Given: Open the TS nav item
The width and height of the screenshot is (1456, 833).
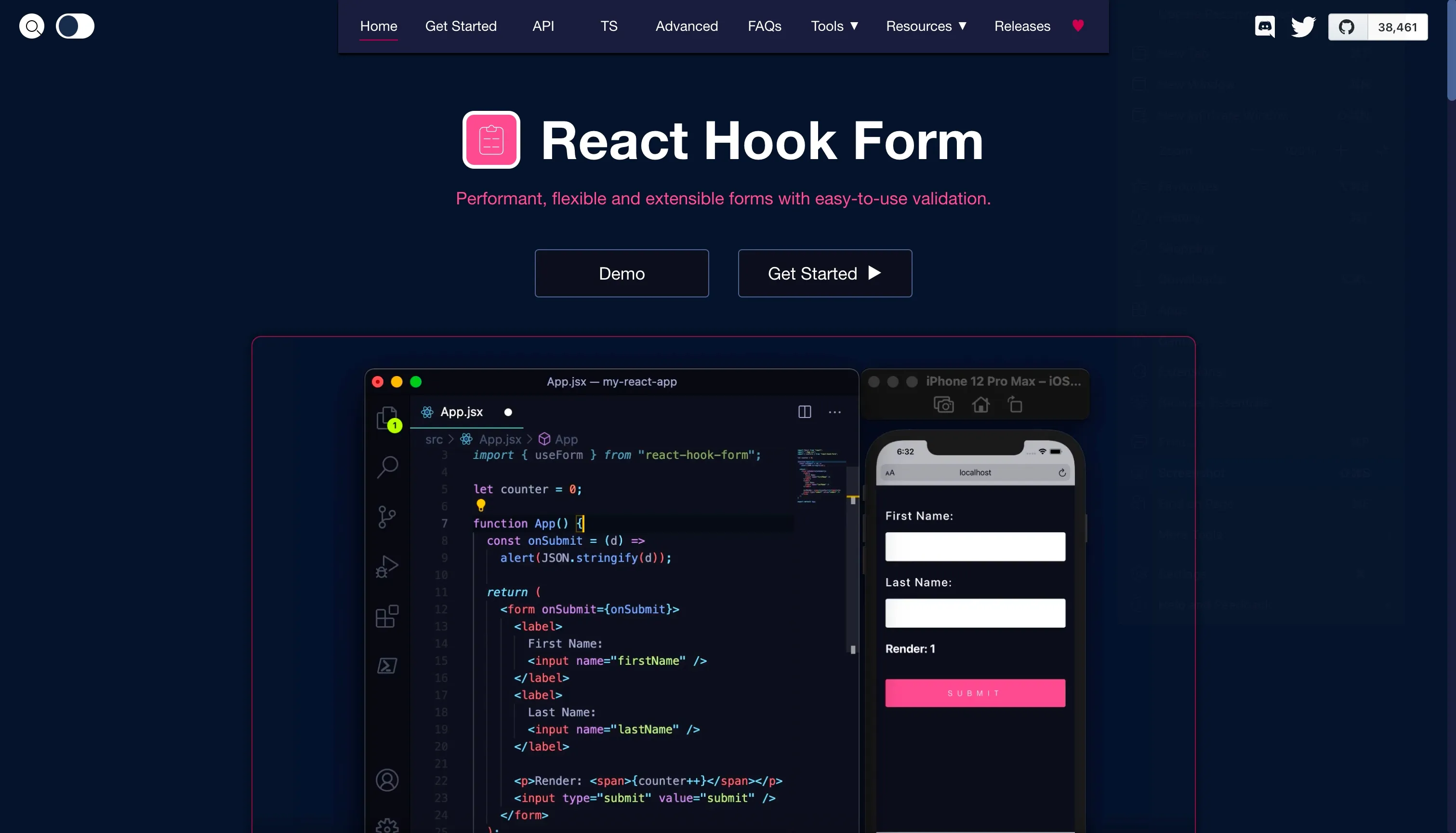Looking at the screenshot, I should pos(609,27).
